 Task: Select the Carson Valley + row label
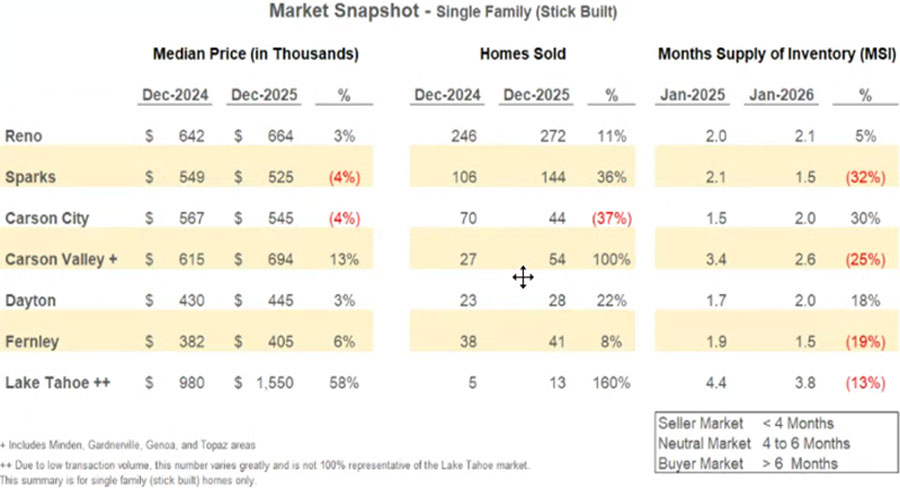(x=62, y=259)
